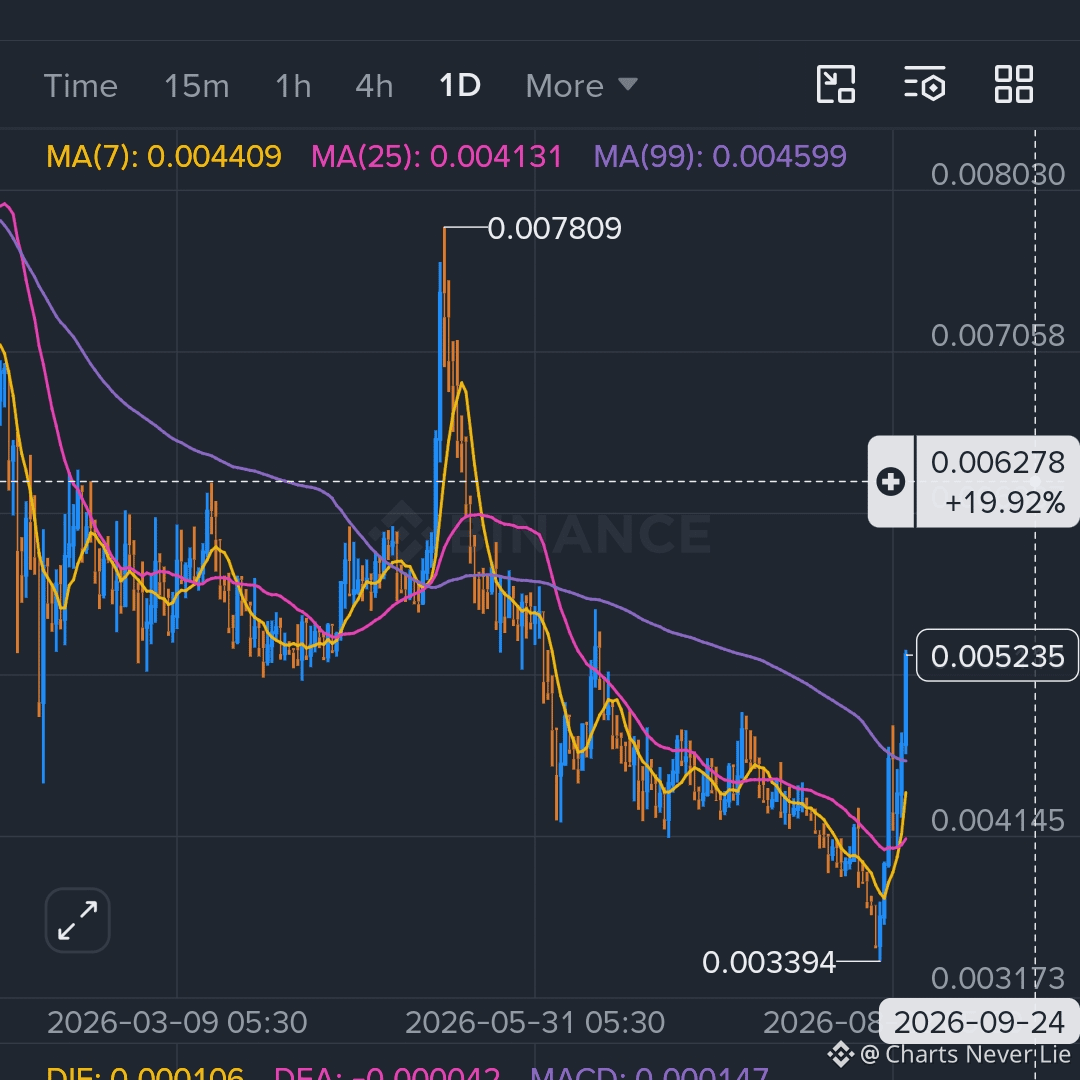The image size is (1080, 1080).
Task: Click the 2026-09-24 crosshair date tag
Action: [979, 1023]
